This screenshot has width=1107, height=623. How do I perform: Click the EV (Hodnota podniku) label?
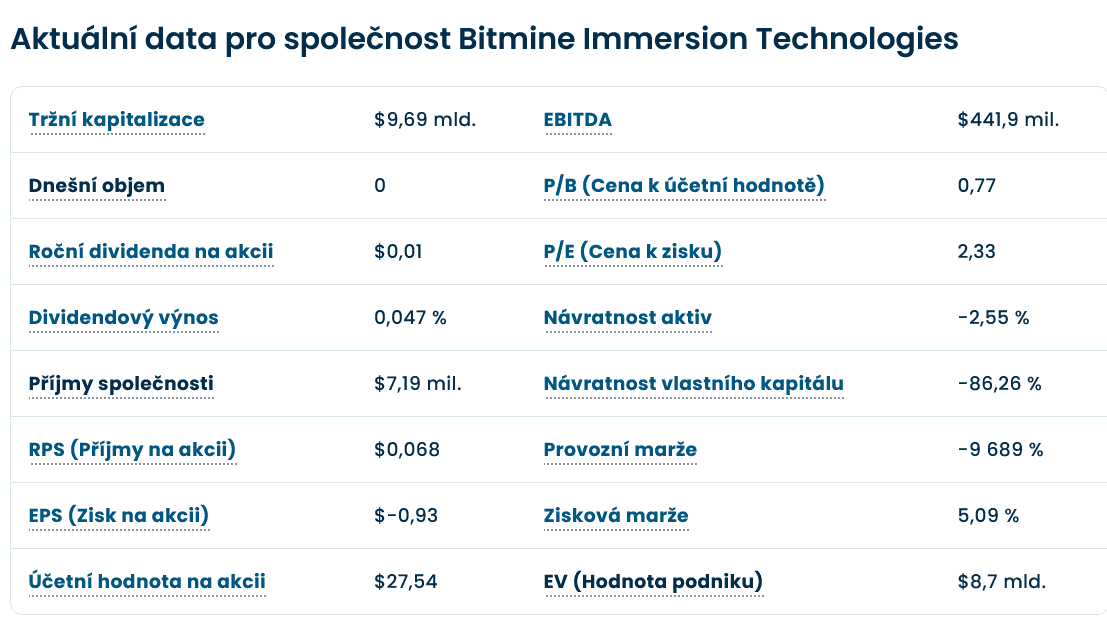(x=653, y=582)
